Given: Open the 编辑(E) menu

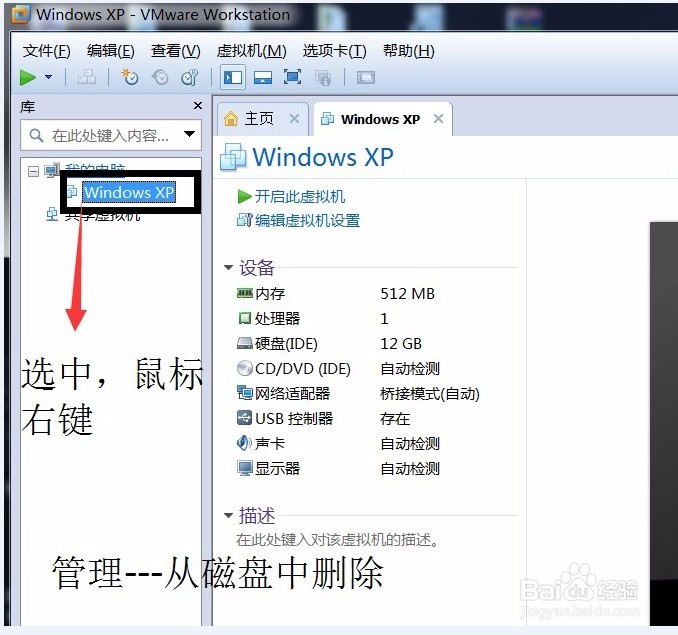Looking at the screenshot, I should click(x=111, y=51).
